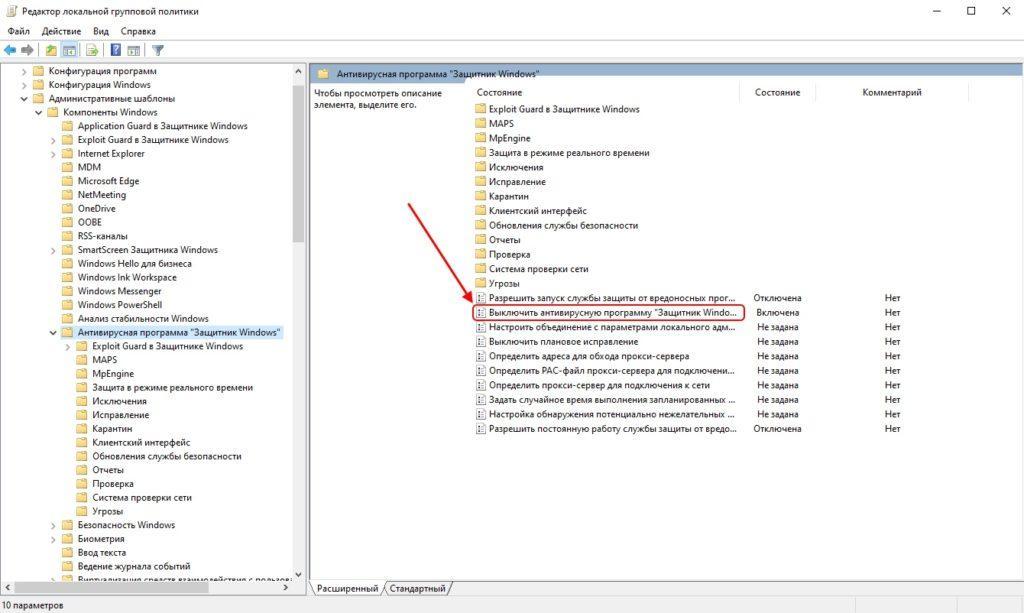1024x613 pixels.
Task: Click the filter funnel icon
Action: point(157,50)
